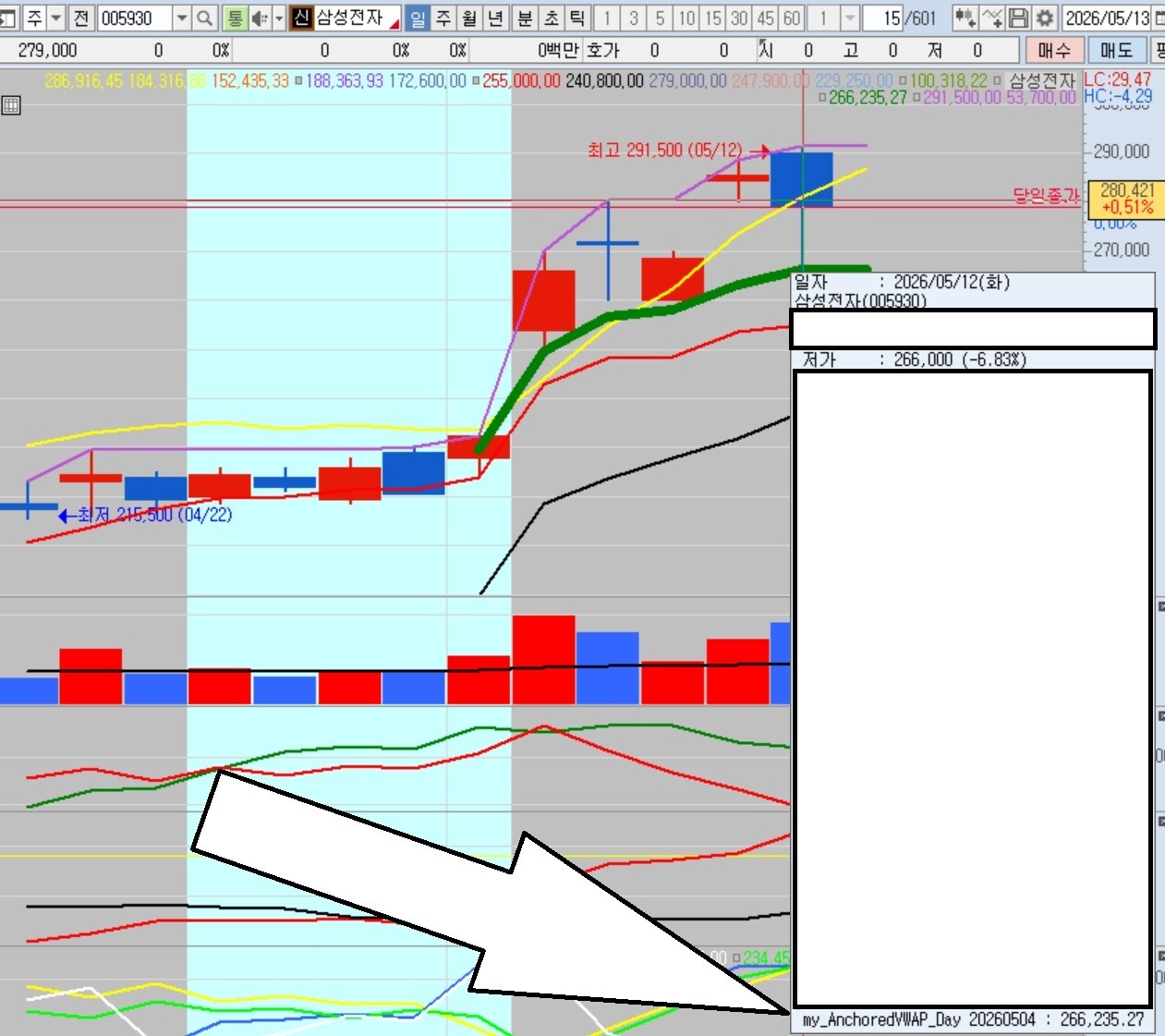Open the 주 market type dropdown arrow
Screen dimensions: 1165x1036
point(55,18)
